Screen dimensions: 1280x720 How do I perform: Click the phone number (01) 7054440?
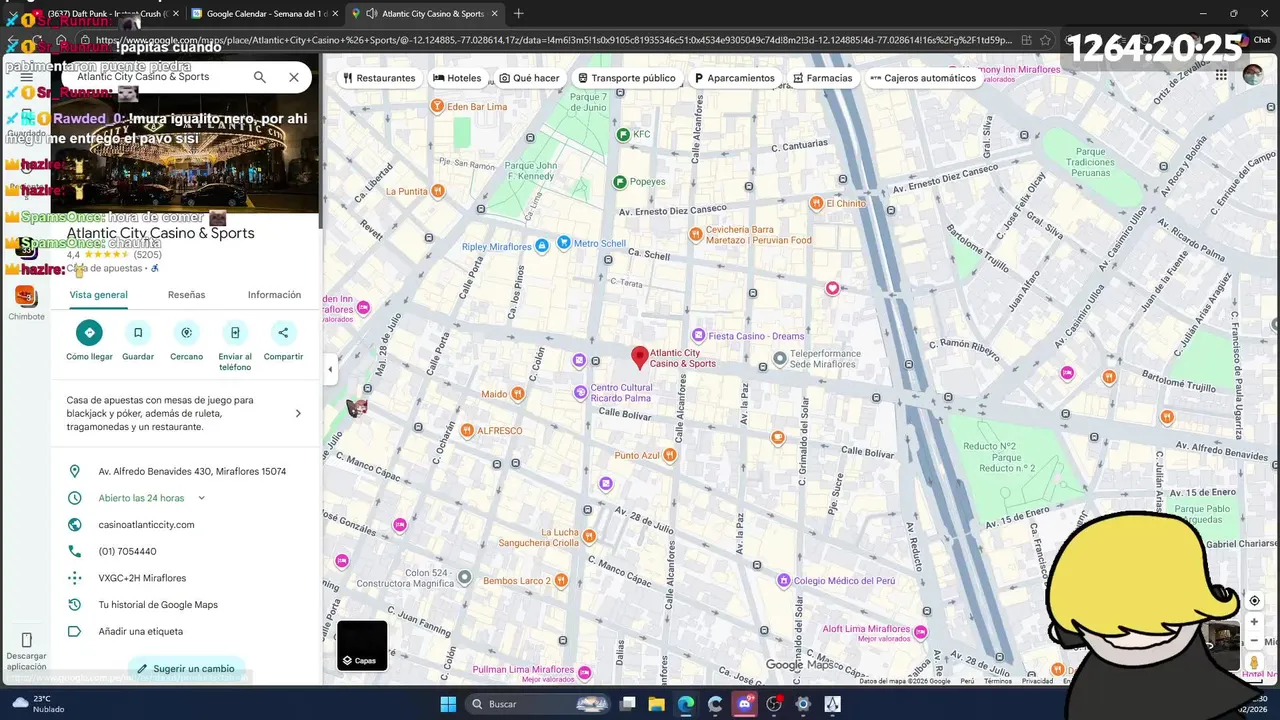point(127,551)
